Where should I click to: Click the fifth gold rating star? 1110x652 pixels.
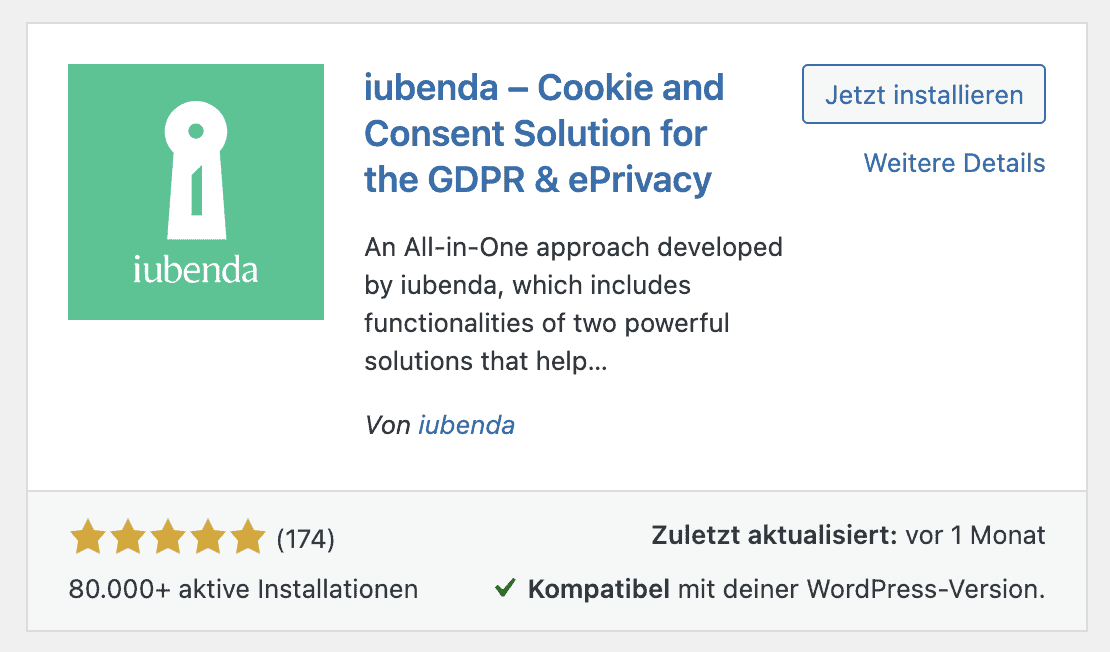point(247,536)
